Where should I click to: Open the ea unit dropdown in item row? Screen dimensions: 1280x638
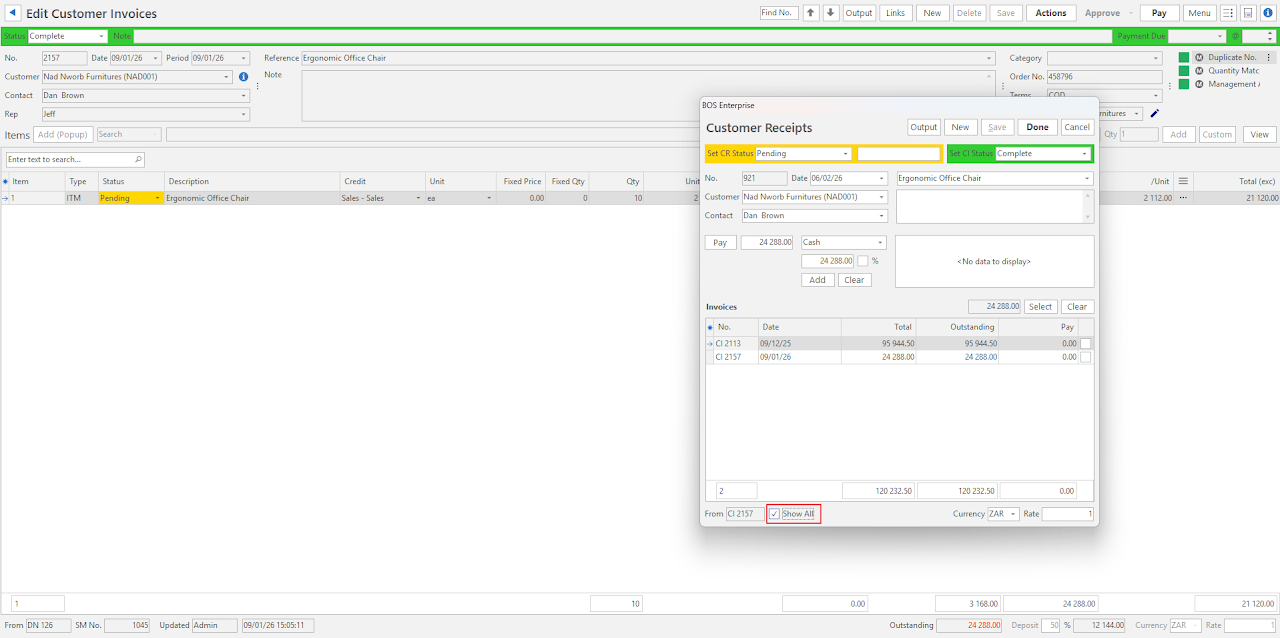point(490,198)
